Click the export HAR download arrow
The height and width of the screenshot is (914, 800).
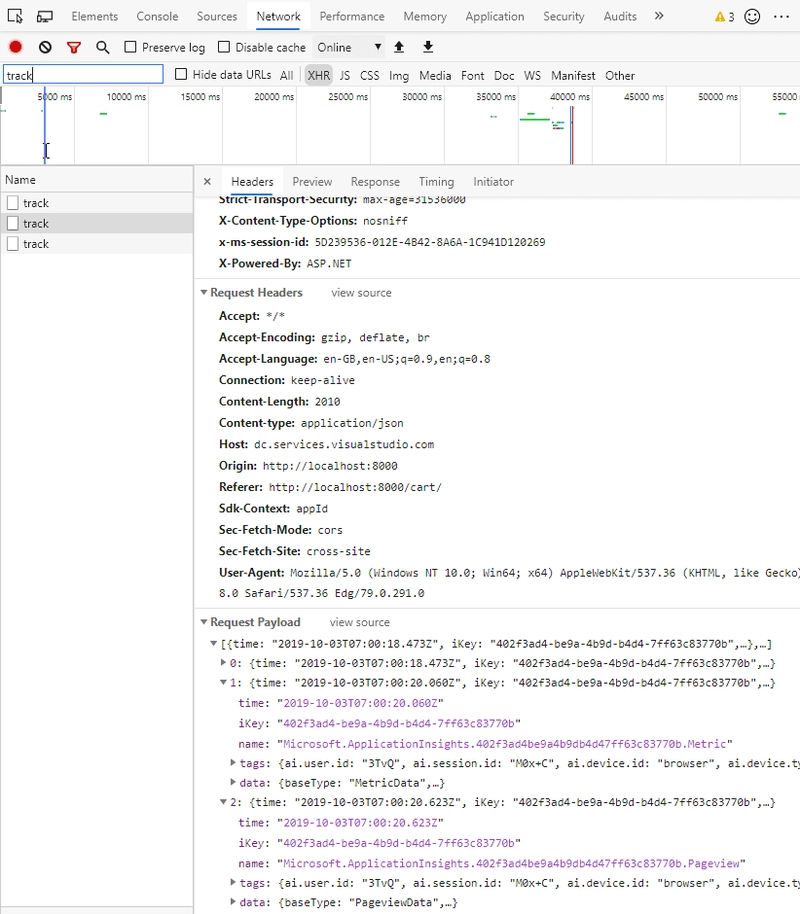[x=428, y=47]
